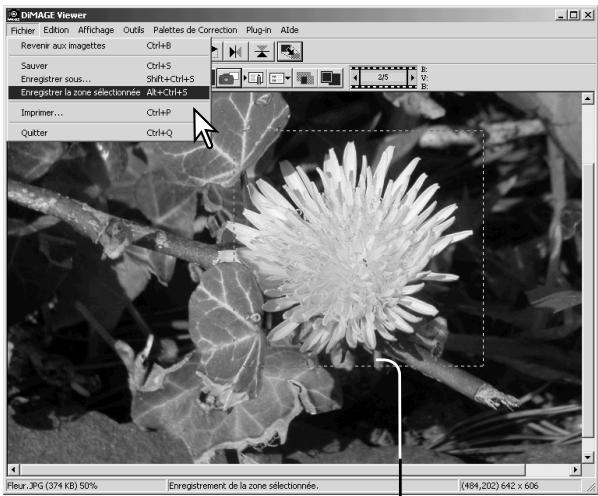The width and height of the screenshot is (598, 496).
Task: Open the Affichage menu
Action: (96, 30)
